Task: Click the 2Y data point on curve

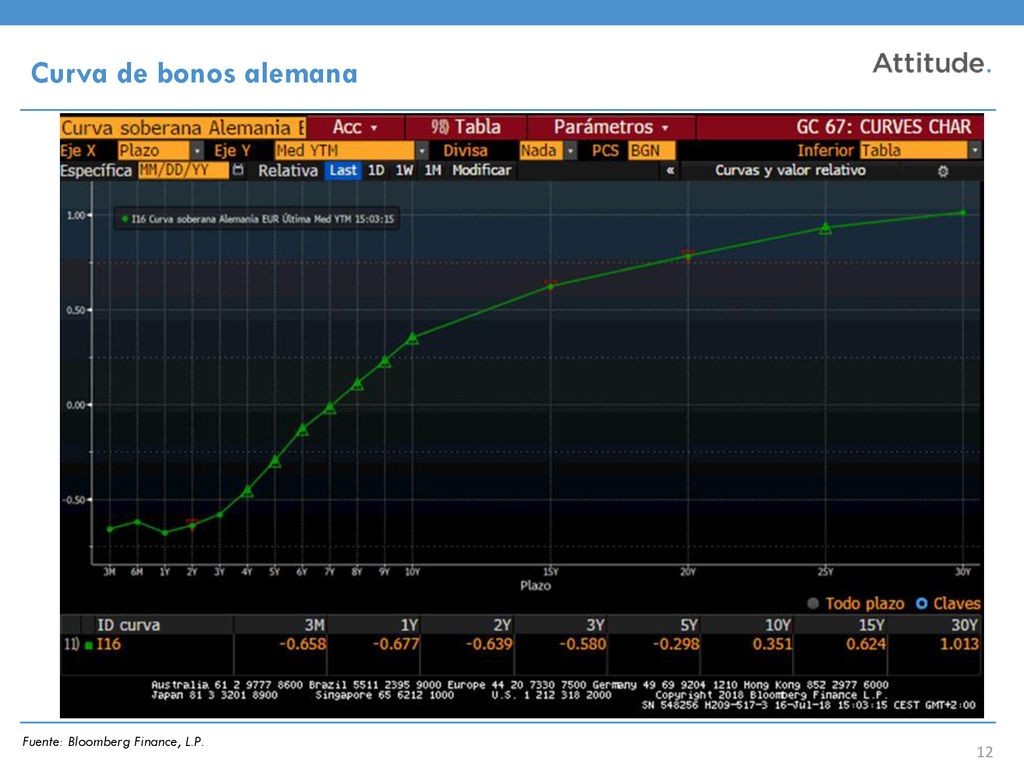Action: pyautogui.click(x=192, y=525)
